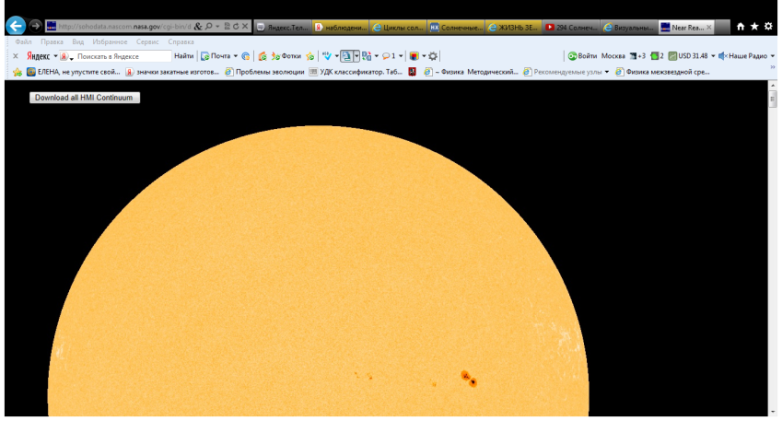The width and height of the screenshot is (782, 421).
Task: Open the ЕЛЕНА, не упустите свой bookmark
Action: [x=74, y=72]
